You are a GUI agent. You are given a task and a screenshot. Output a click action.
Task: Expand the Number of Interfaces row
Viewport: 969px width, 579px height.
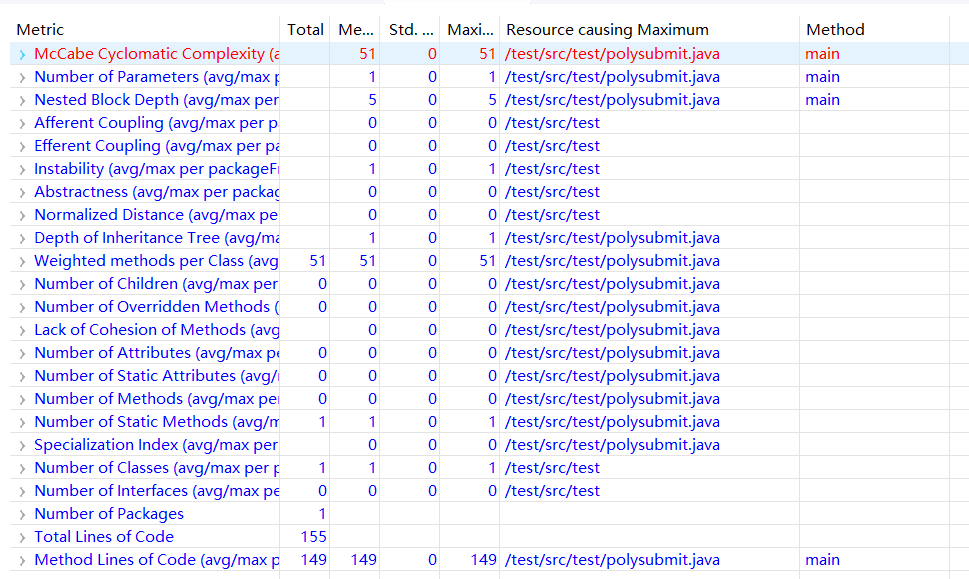coord(22,491)
